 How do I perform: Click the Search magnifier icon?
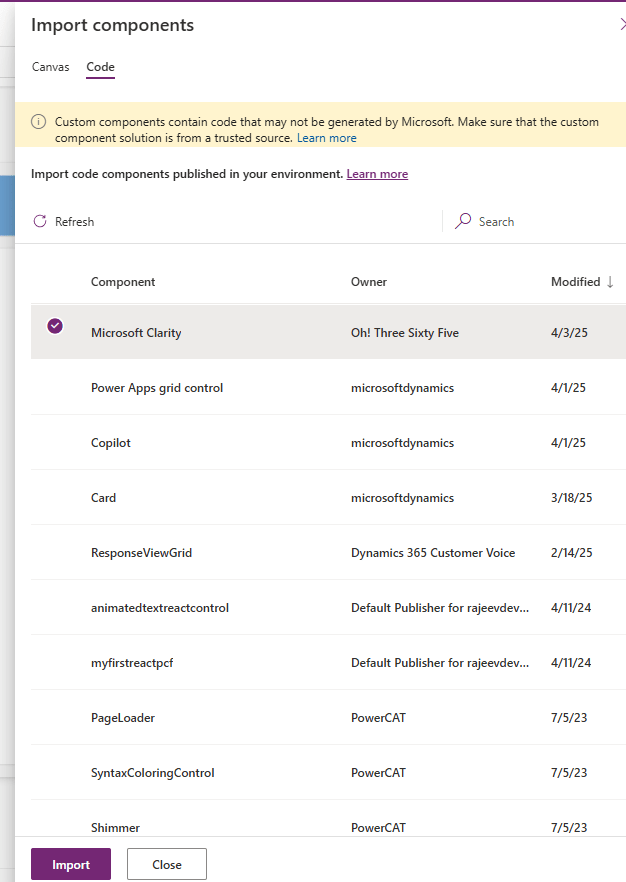click(463, 222)
